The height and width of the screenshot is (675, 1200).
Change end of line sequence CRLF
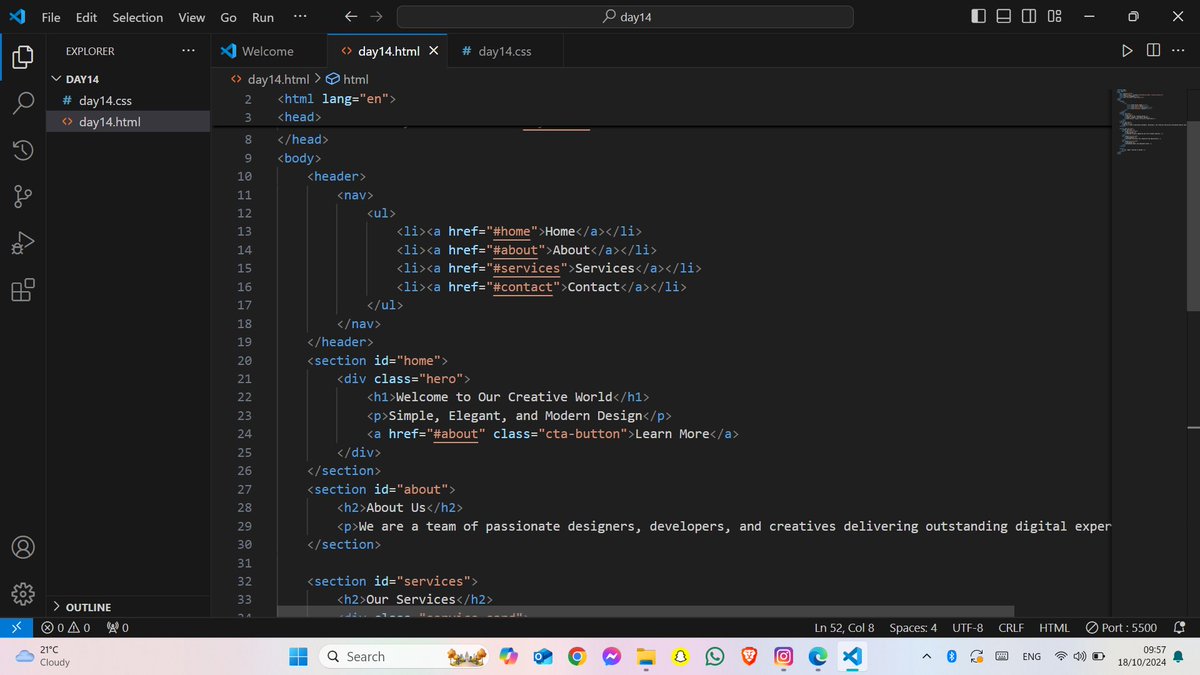(x=1011, y=627)
